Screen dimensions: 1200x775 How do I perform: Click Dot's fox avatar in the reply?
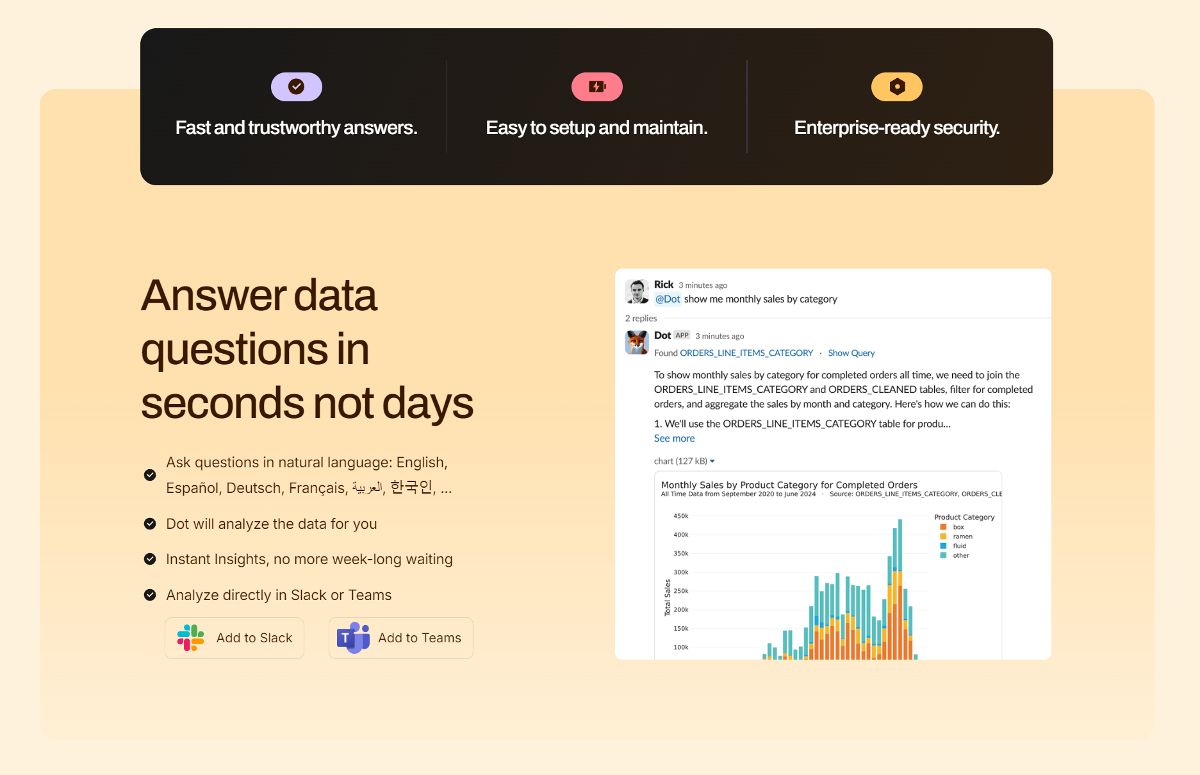pos(638,341)
